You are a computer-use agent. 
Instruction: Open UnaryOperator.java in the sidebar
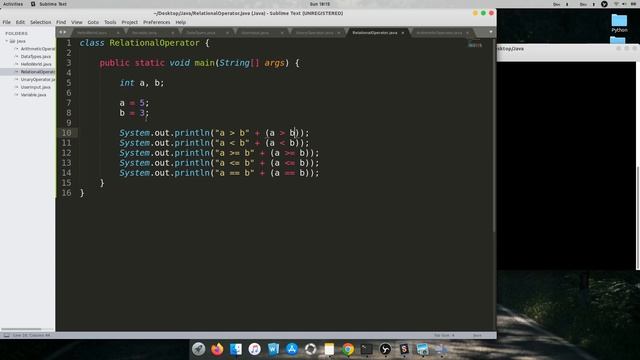(38, 79)
